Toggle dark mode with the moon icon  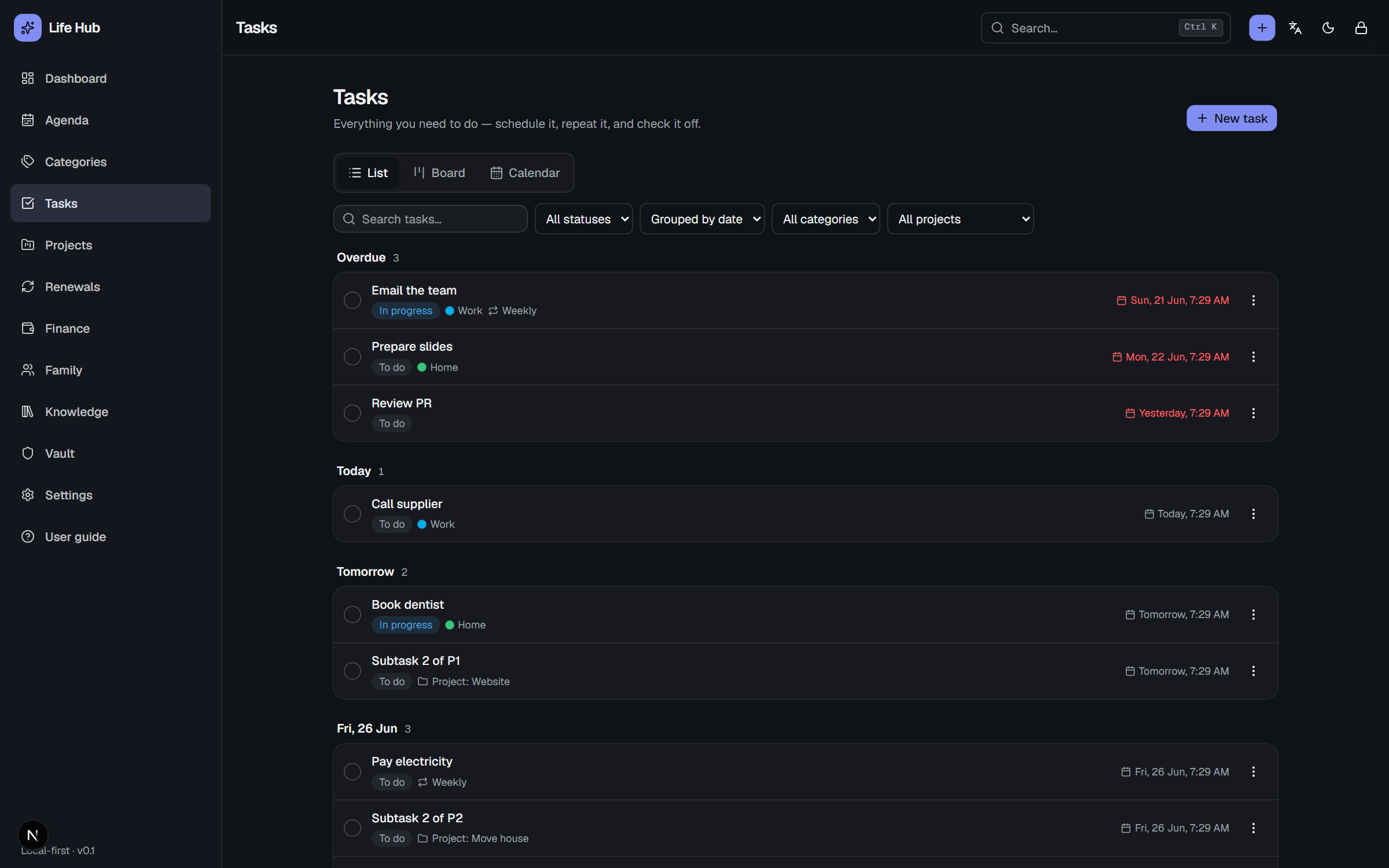pyautogui.click(x=1328, y=28)
